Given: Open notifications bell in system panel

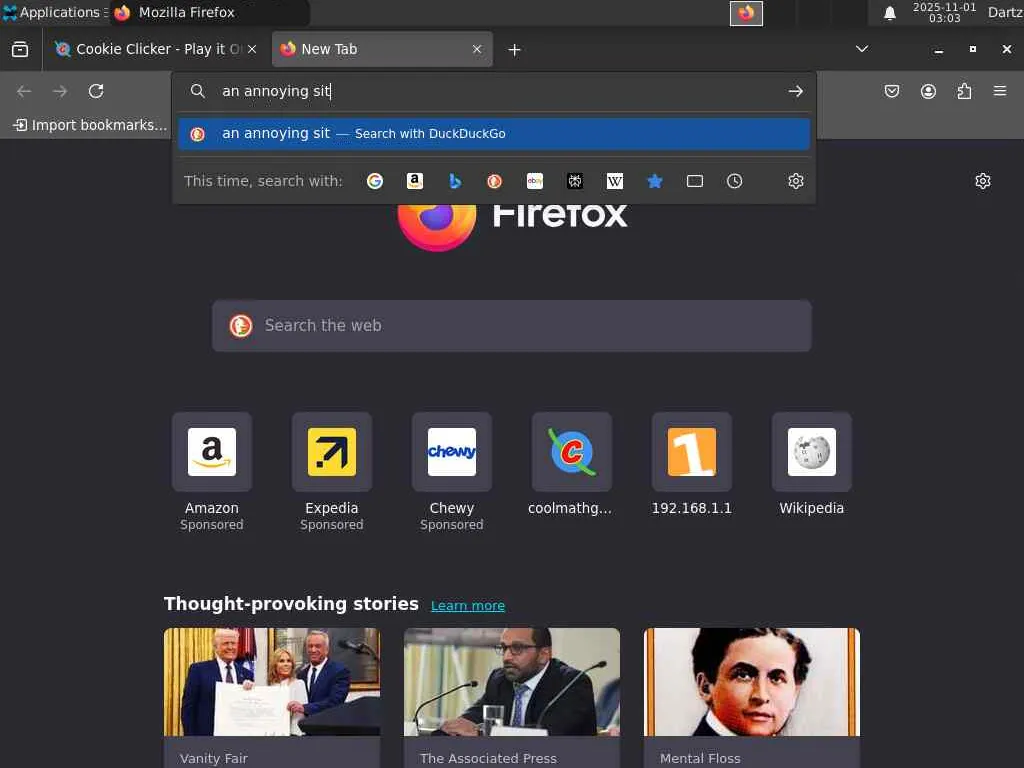Looking at the screenshot, I should point(889,13).
